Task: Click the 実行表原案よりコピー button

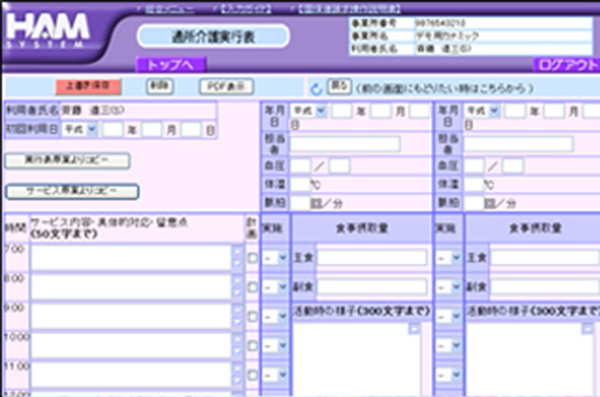Action: (67, 160)
